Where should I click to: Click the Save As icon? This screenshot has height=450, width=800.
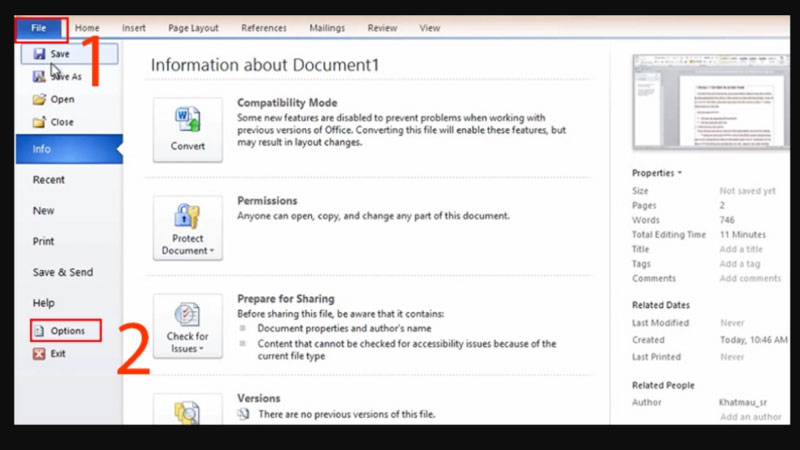39,77
